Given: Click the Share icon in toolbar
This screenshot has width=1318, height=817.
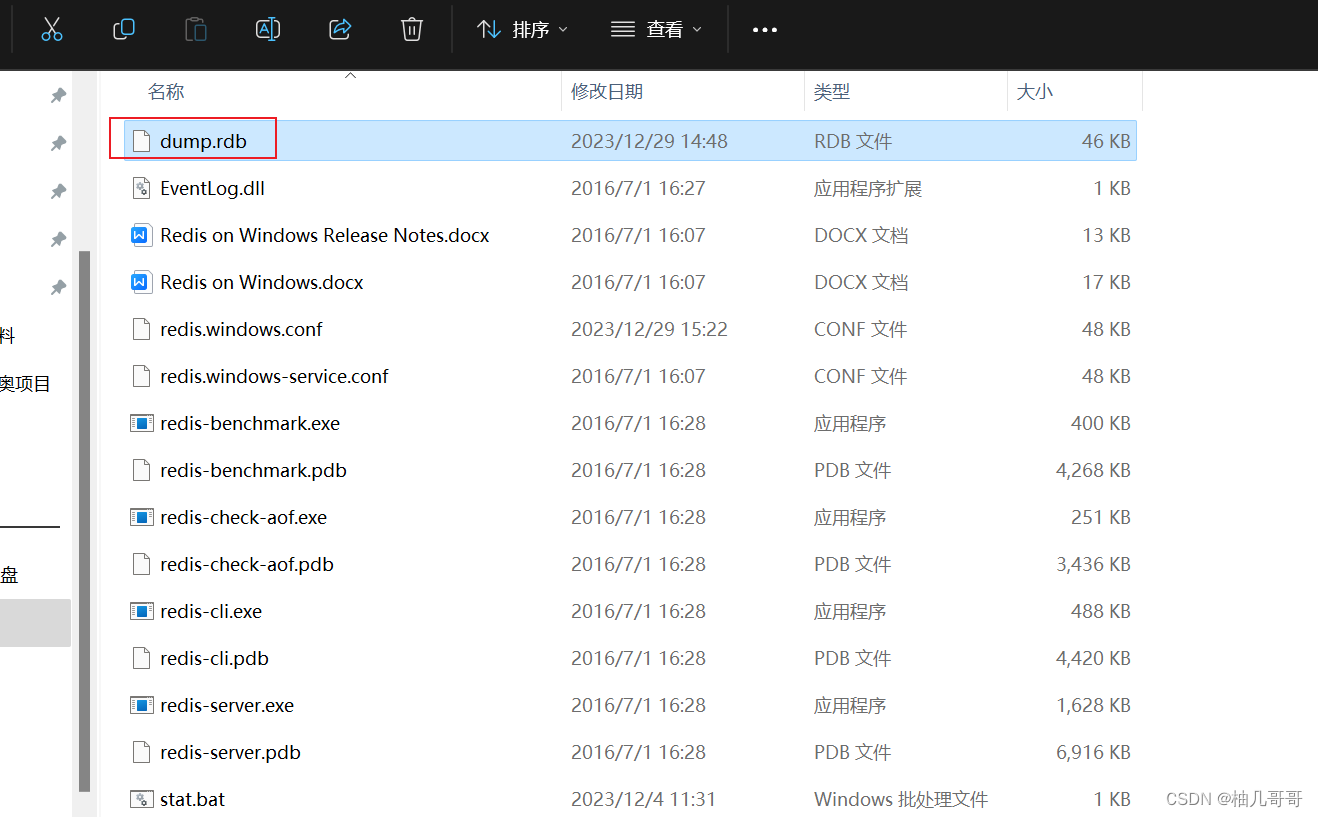Looking at the screenshot, I should (340, 30).
